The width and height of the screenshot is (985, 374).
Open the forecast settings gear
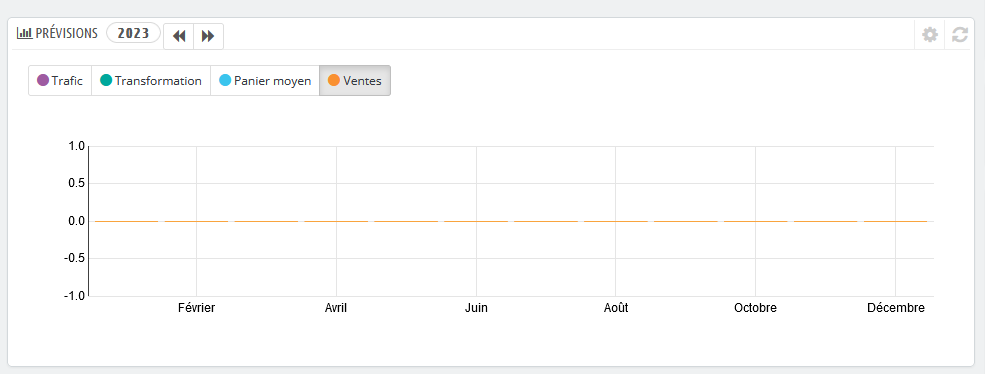coord(930,35)
